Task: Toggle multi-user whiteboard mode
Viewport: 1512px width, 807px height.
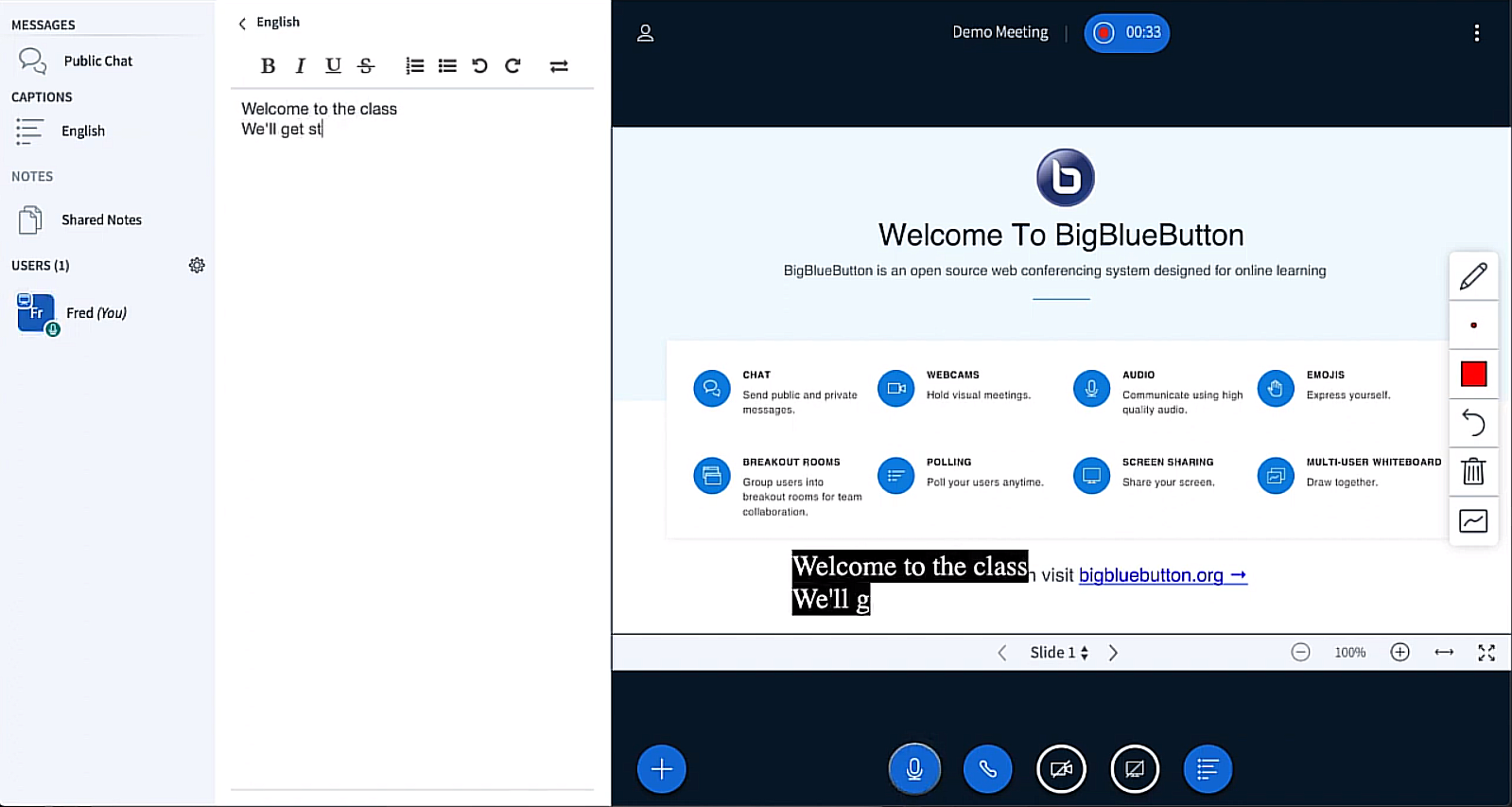Action: 1473,520
